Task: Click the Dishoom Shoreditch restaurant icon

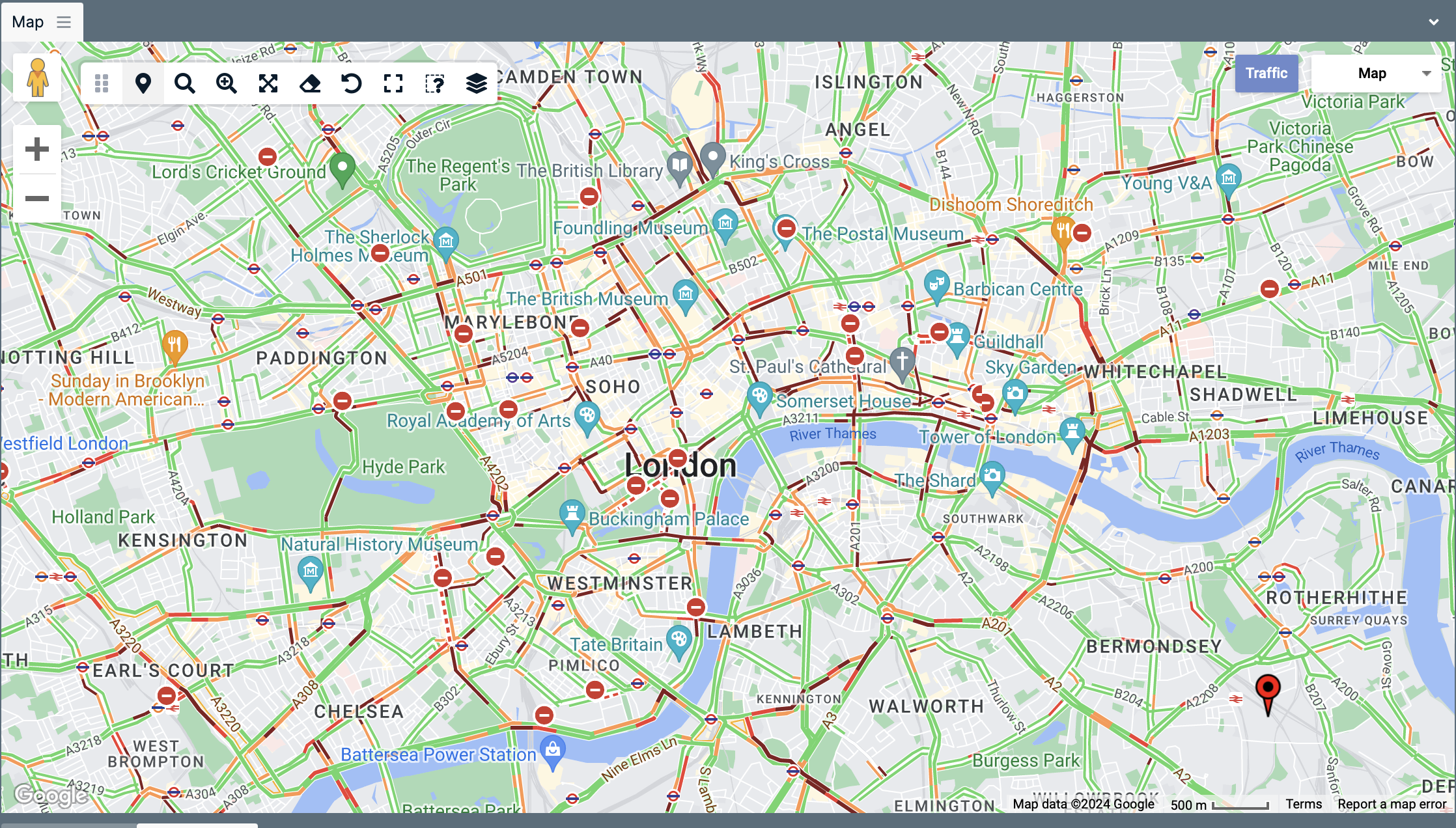Action: pos(1063,232)
